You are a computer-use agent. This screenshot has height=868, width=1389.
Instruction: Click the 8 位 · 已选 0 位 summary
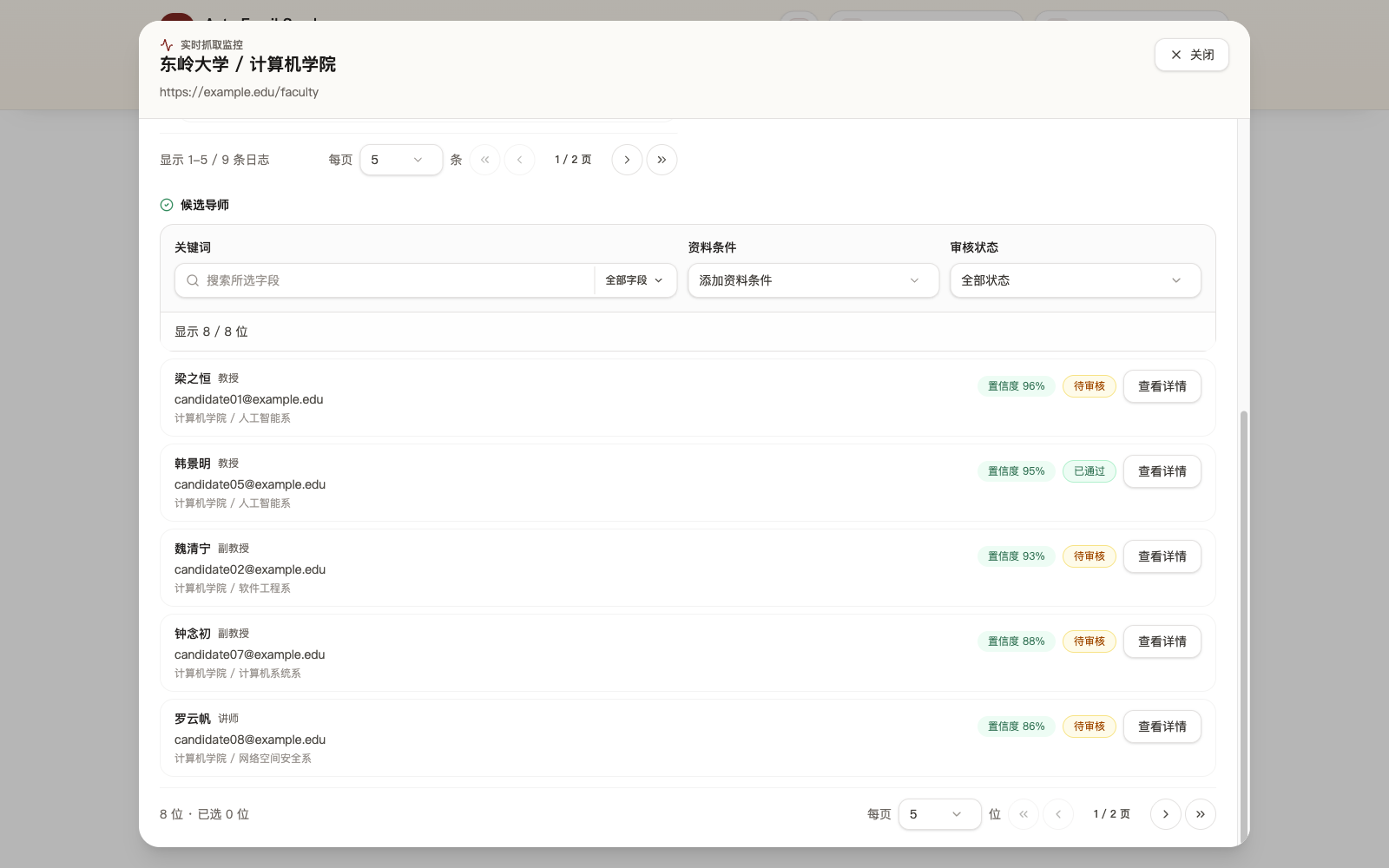[204, 814]
